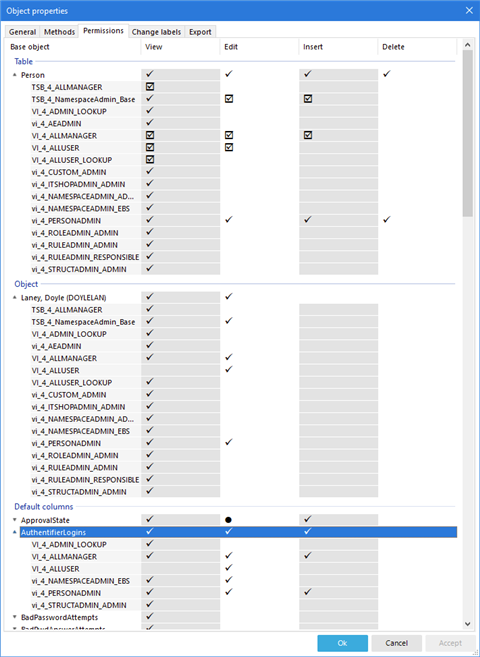
Task: Toggle Insert checkbox for TSB_4_NamespaceAdmin_Base under Person
Action: point(308,99)
